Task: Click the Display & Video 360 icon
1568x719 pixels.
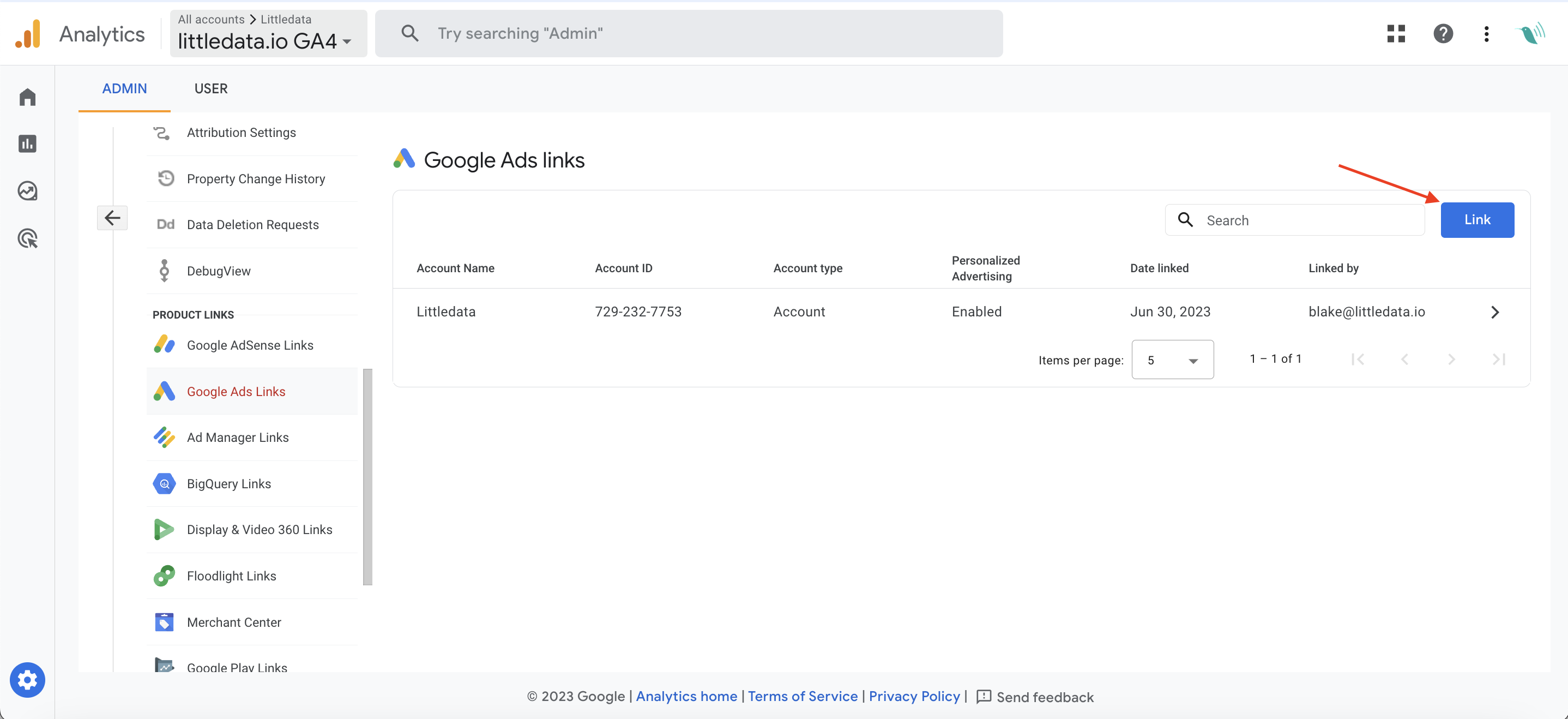Action: 164,530
